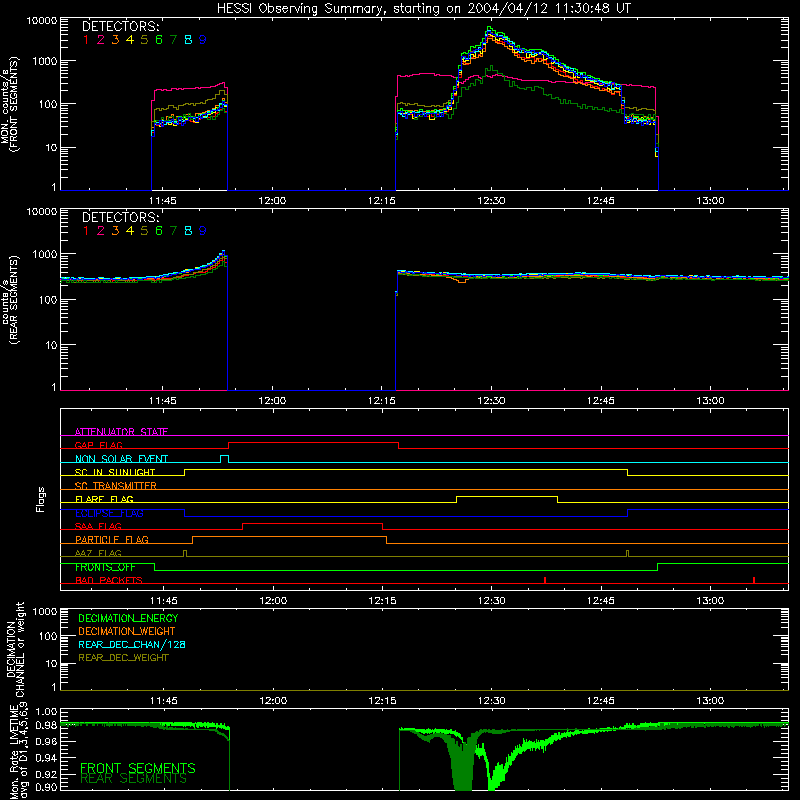Click the GAP_FLAG label
800x800 pixels.
tap(98, 445)
